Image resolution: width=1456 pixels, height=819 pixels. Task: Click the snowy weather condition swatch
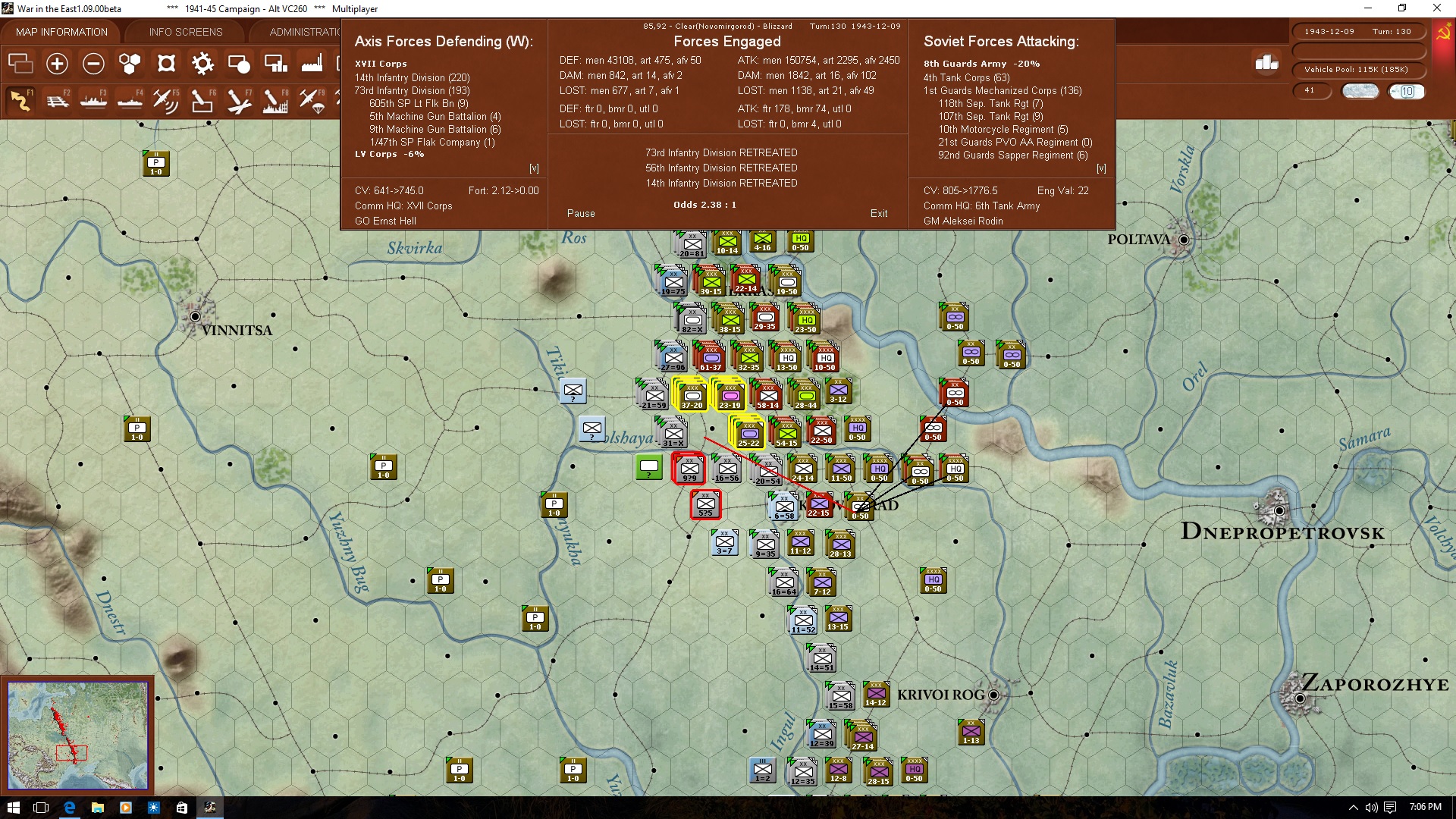point(1360,91)
